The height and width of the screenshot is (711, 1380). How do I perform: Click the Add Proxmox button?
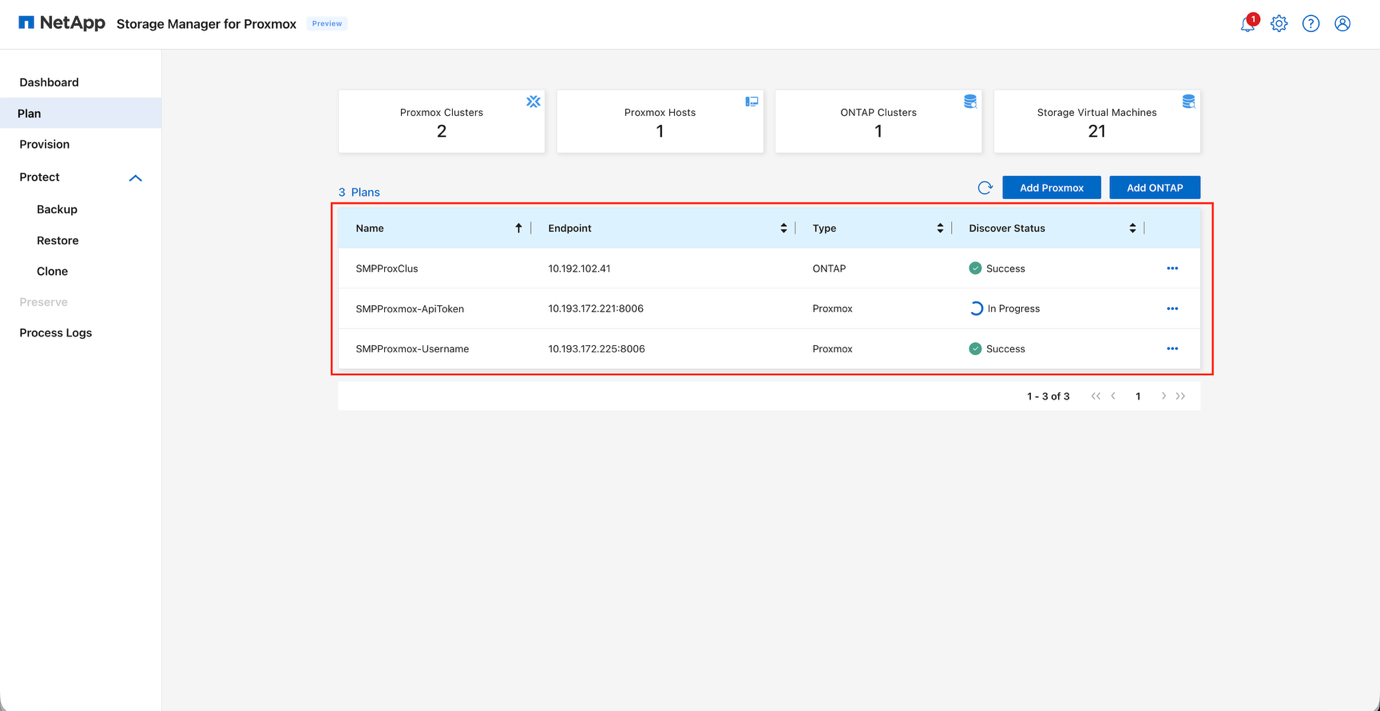tap(1051, 187)
